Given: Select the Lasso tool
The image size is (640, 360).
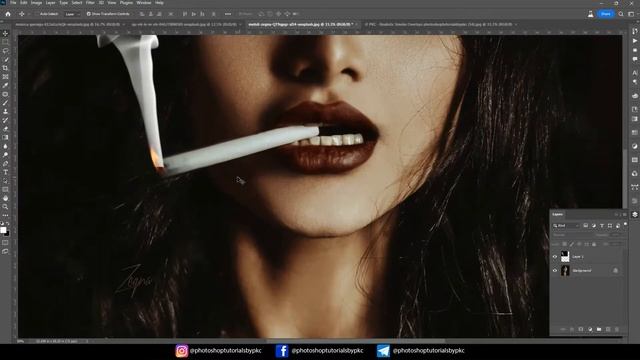Looking at the screenshot, I should click(5, 51).
